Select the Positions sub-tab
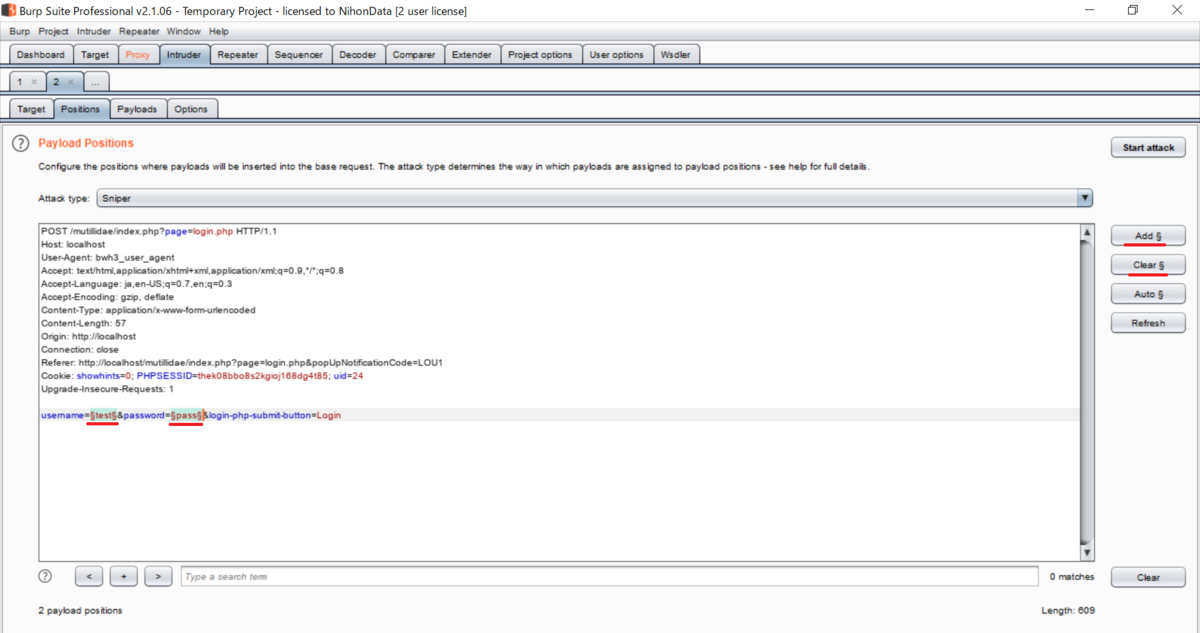 80,109
